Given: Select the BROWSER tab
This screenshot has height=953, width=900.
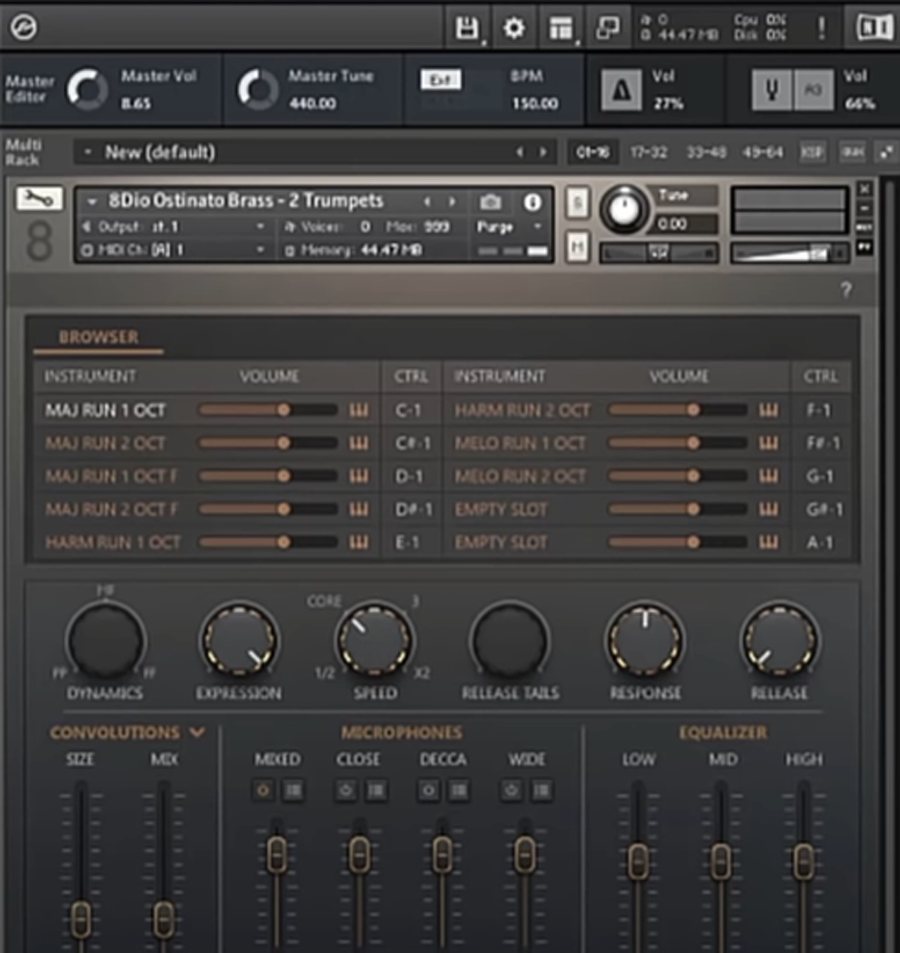Looking at the screenshot, I should [x=98, y=337].
